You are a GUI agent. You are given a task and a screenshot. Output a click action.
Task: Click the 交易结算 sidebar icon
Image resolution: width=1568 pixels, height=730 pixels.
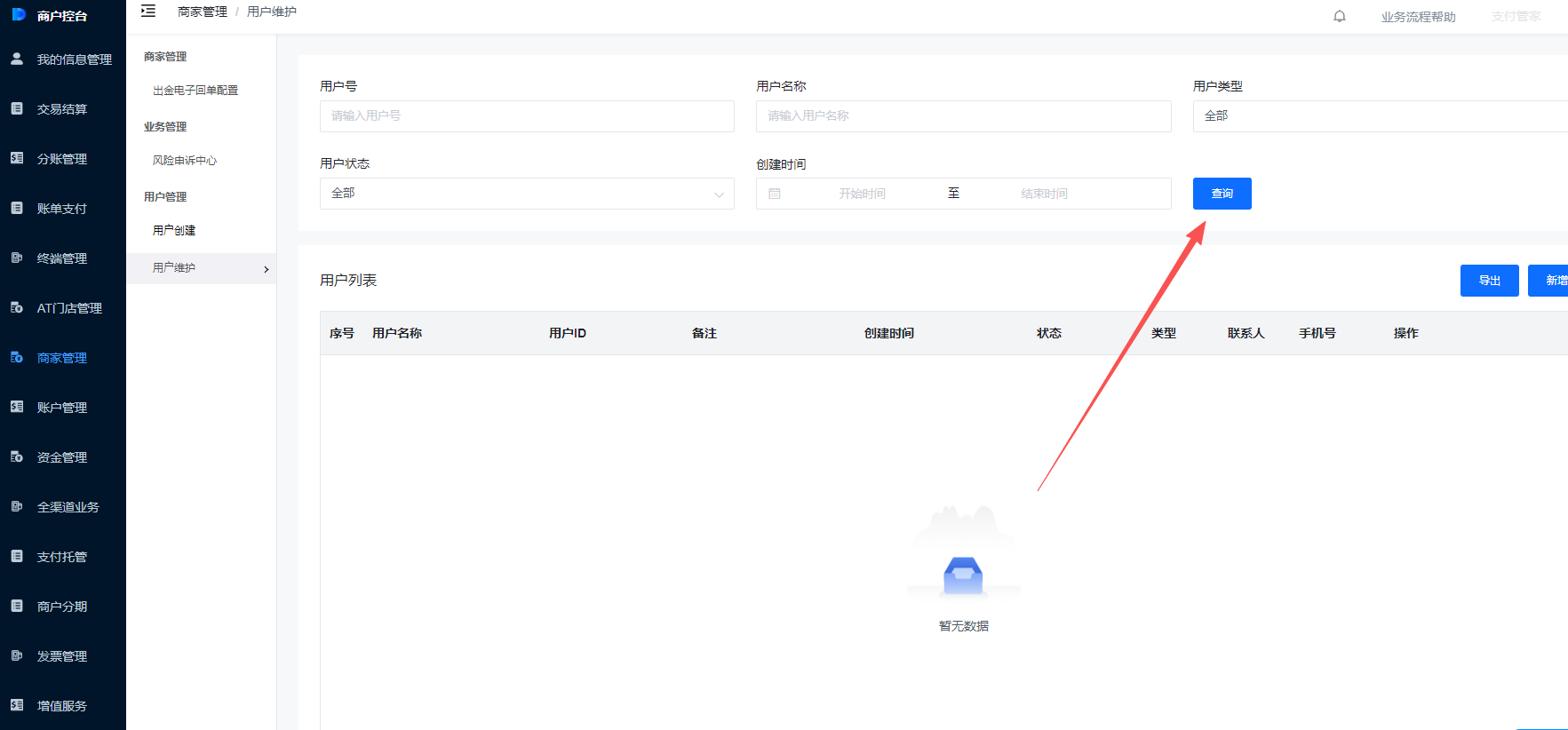(x=17, y=108)
